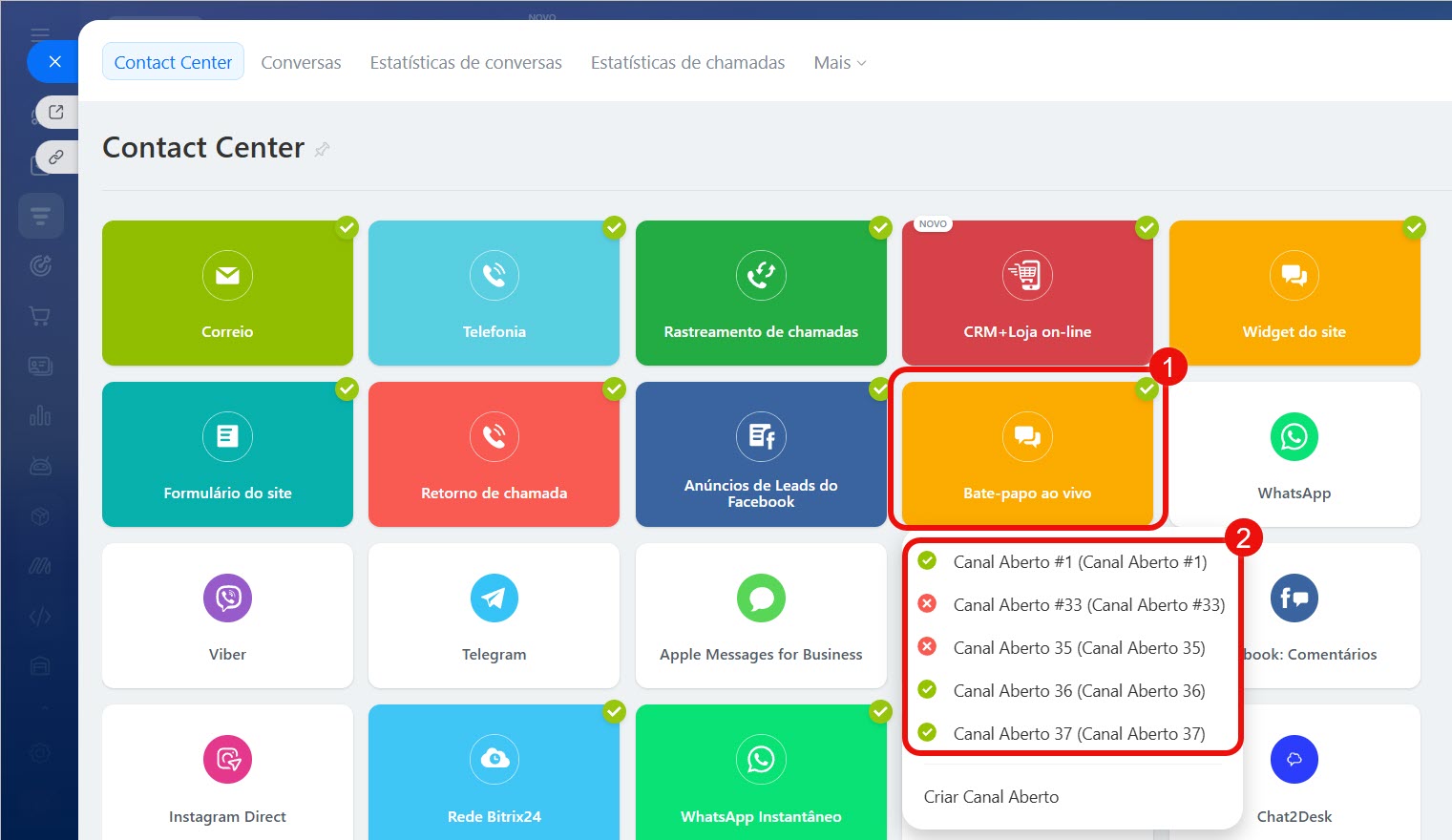Select the Instagram Direct icon

(x=227, y=760)
